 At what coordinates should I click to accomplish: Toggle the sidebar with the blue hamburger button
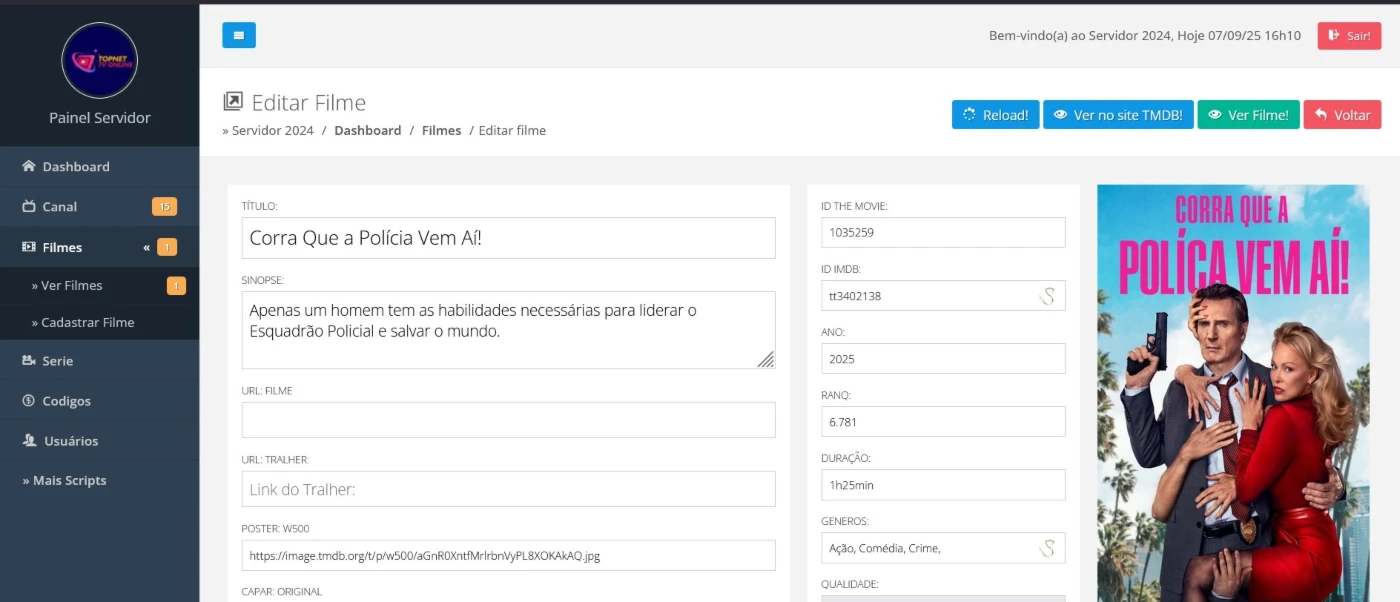[x=239, y=35]
